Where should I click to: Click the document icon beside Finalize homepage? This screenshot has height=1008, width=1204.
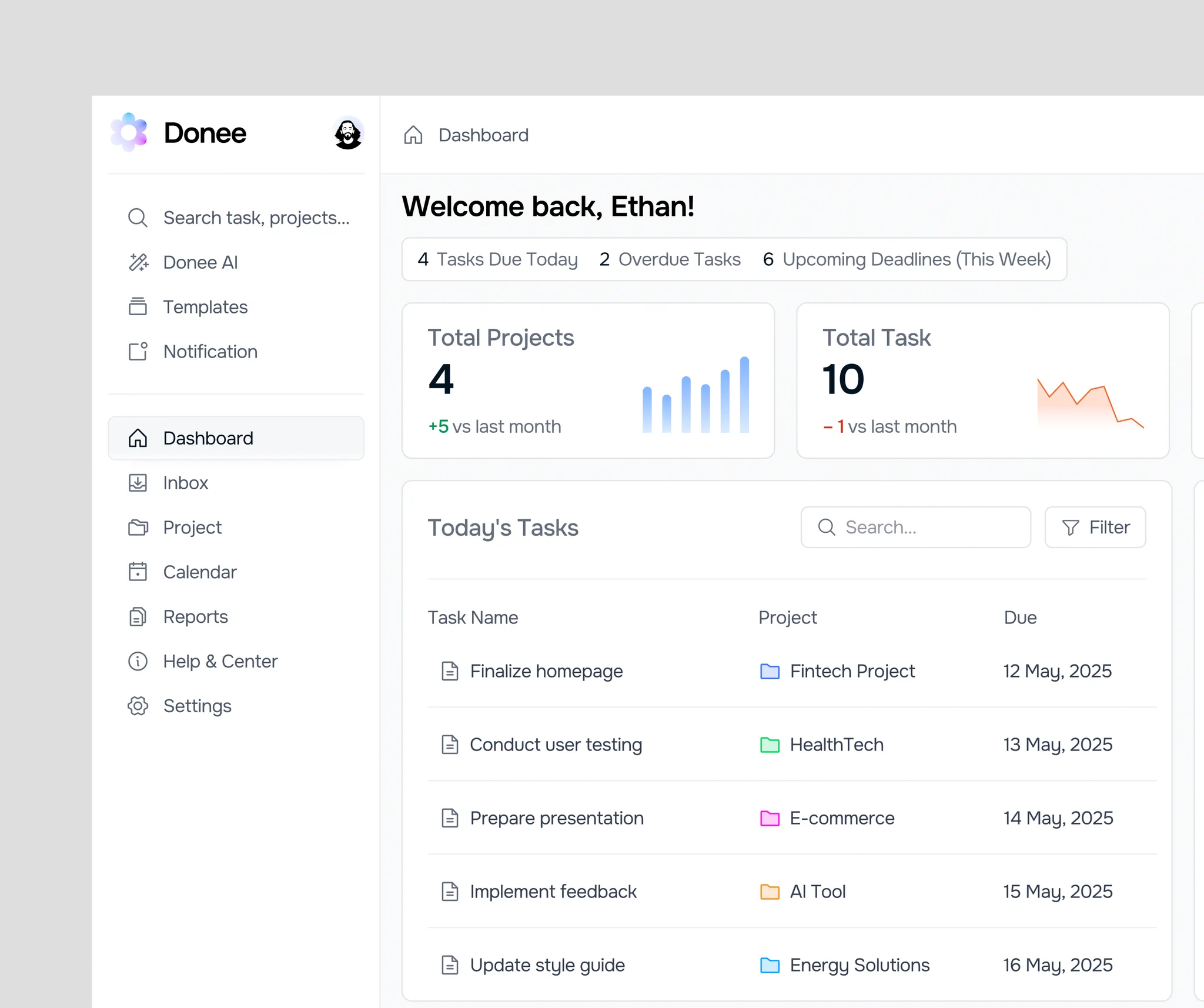tap(450, 671)
